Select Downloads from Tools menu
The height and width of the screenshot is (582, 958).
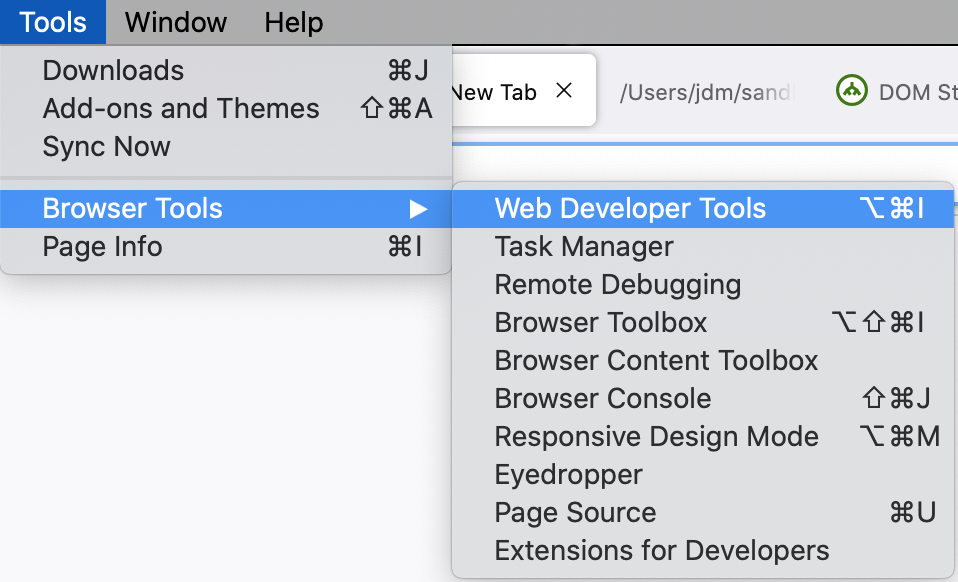(x=113, y=71)
